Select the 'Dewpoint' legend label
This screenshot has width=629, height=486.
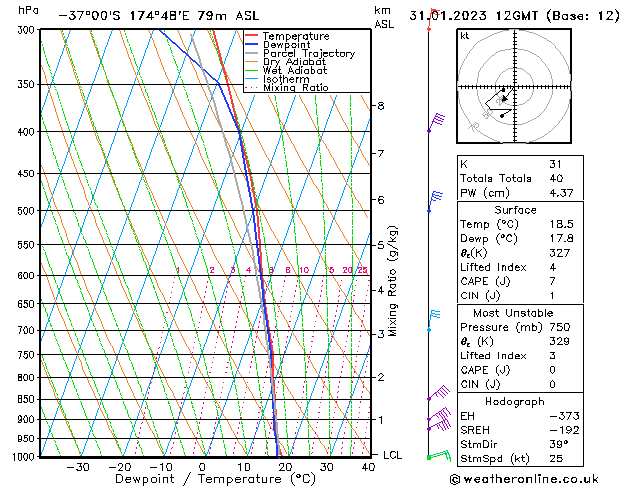click(286, 45)
